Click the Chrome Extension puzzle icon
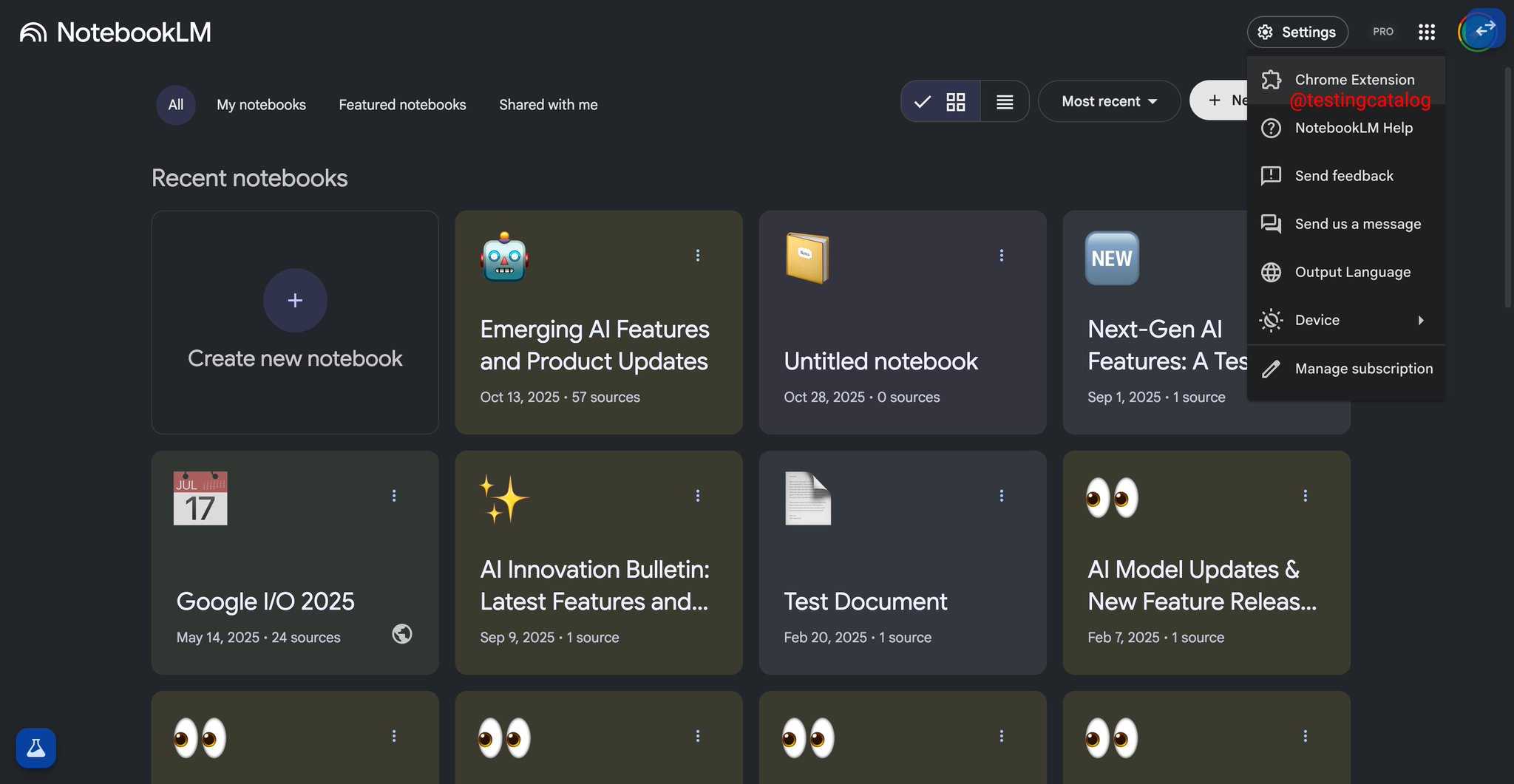The image size is (1514, 784). point(1272,80)
